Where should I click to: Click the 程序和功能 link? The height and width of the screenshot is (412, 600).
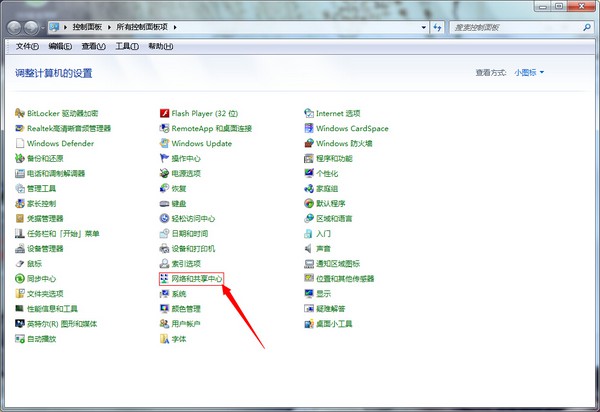click(x=334, y=158)
